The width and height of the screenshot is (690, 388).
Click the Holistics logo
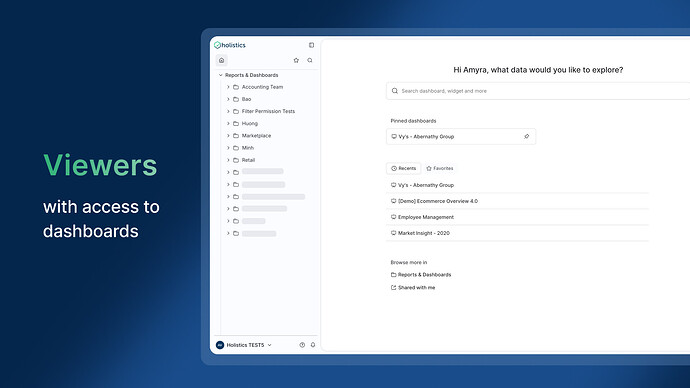[x=230, y=45]
